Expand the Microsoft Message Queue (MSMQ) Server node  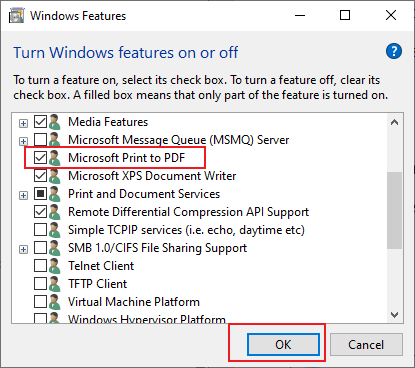coord(23,142)
